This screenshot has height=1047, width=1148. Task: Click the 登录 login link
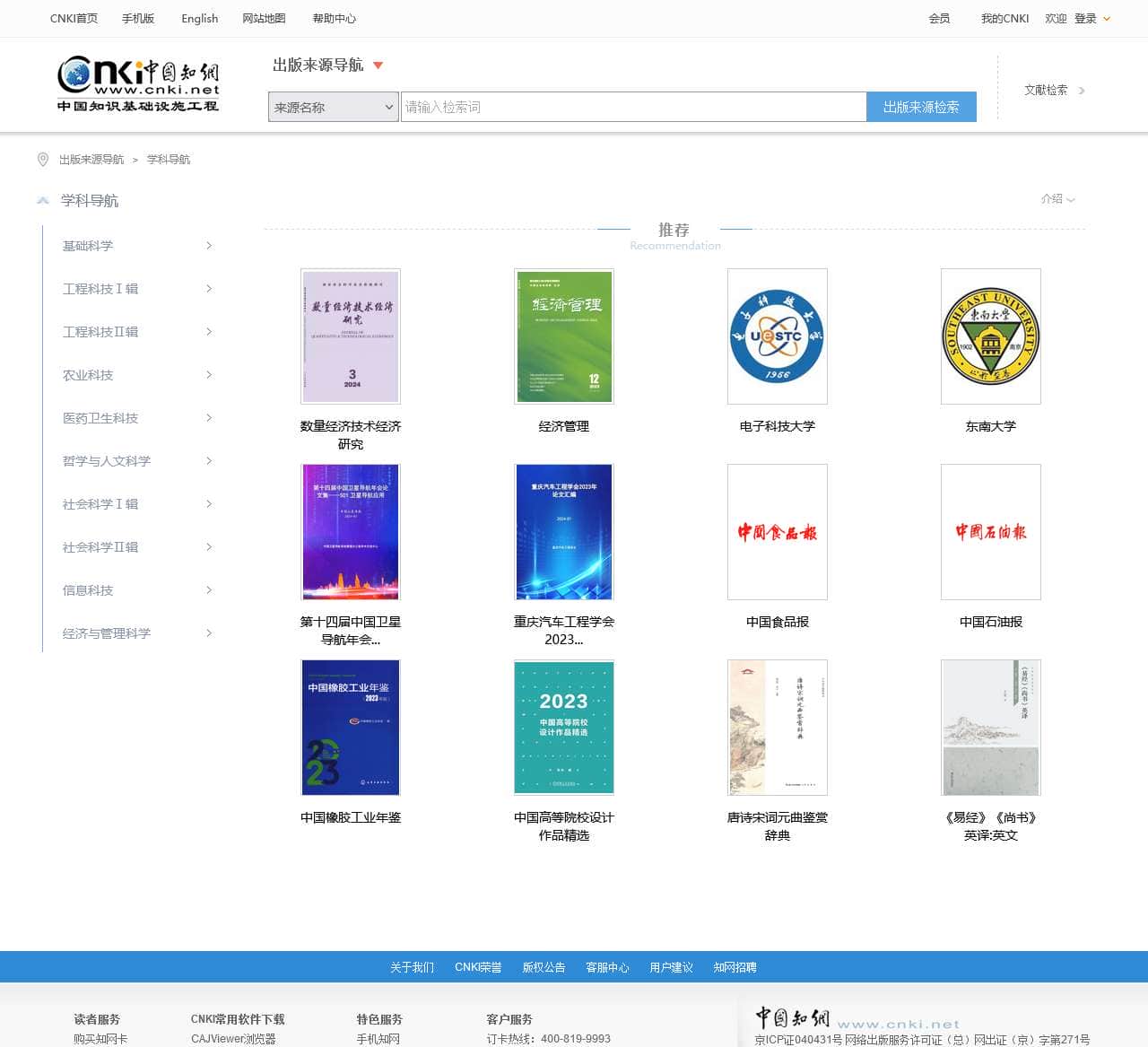point(1085,18)
